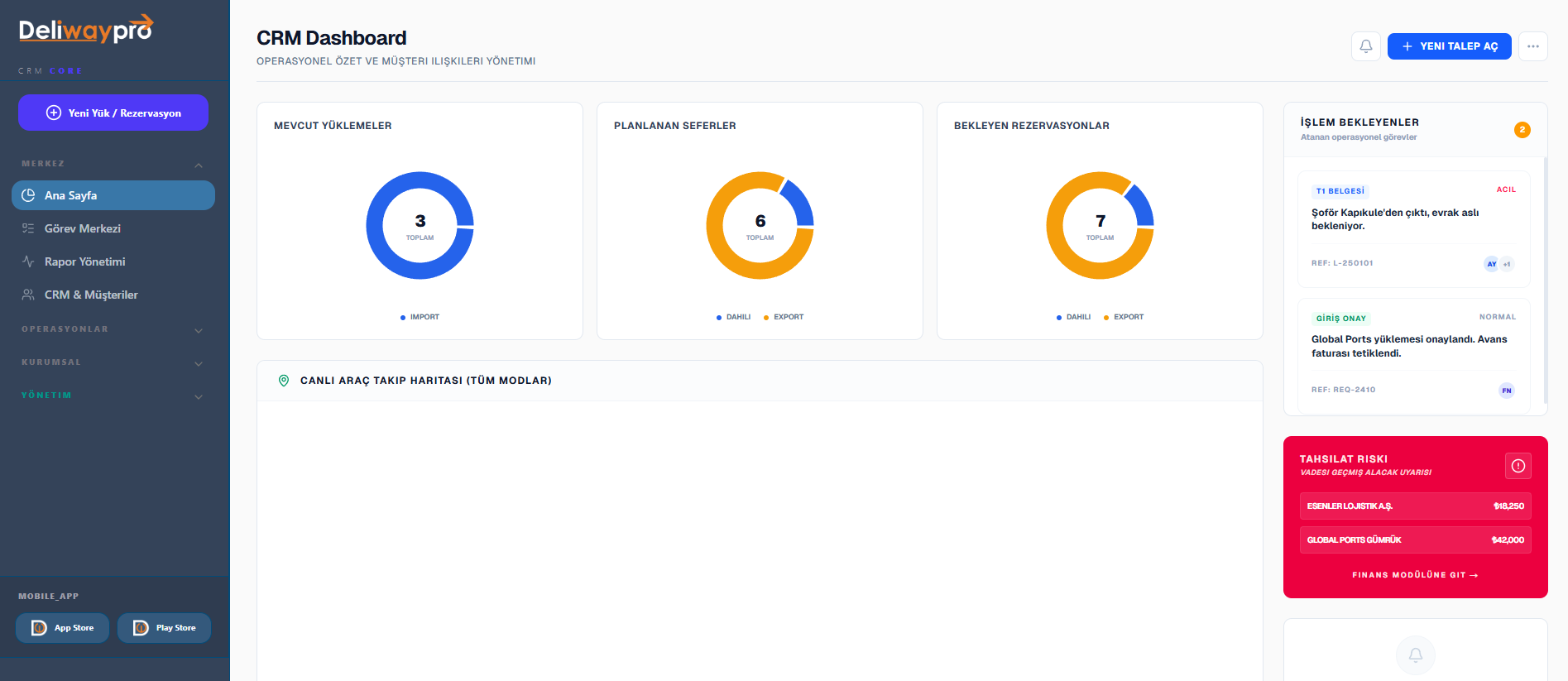Click the +1 avatar on T1 Belgesi task
This screenshot has width=1568, height=681.
(1507, 264)
